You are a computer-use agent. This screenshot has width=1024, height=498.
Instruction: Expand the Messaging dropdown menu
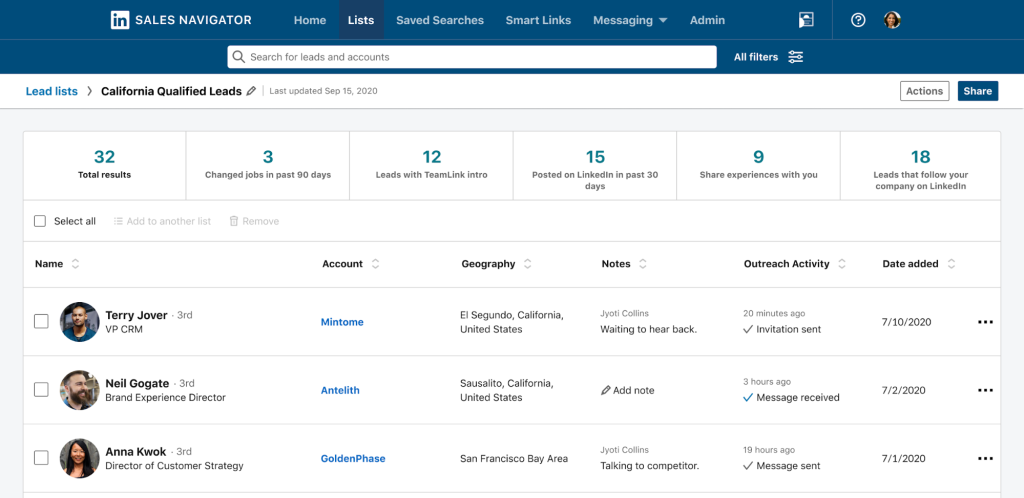click(x=630, y=20)
